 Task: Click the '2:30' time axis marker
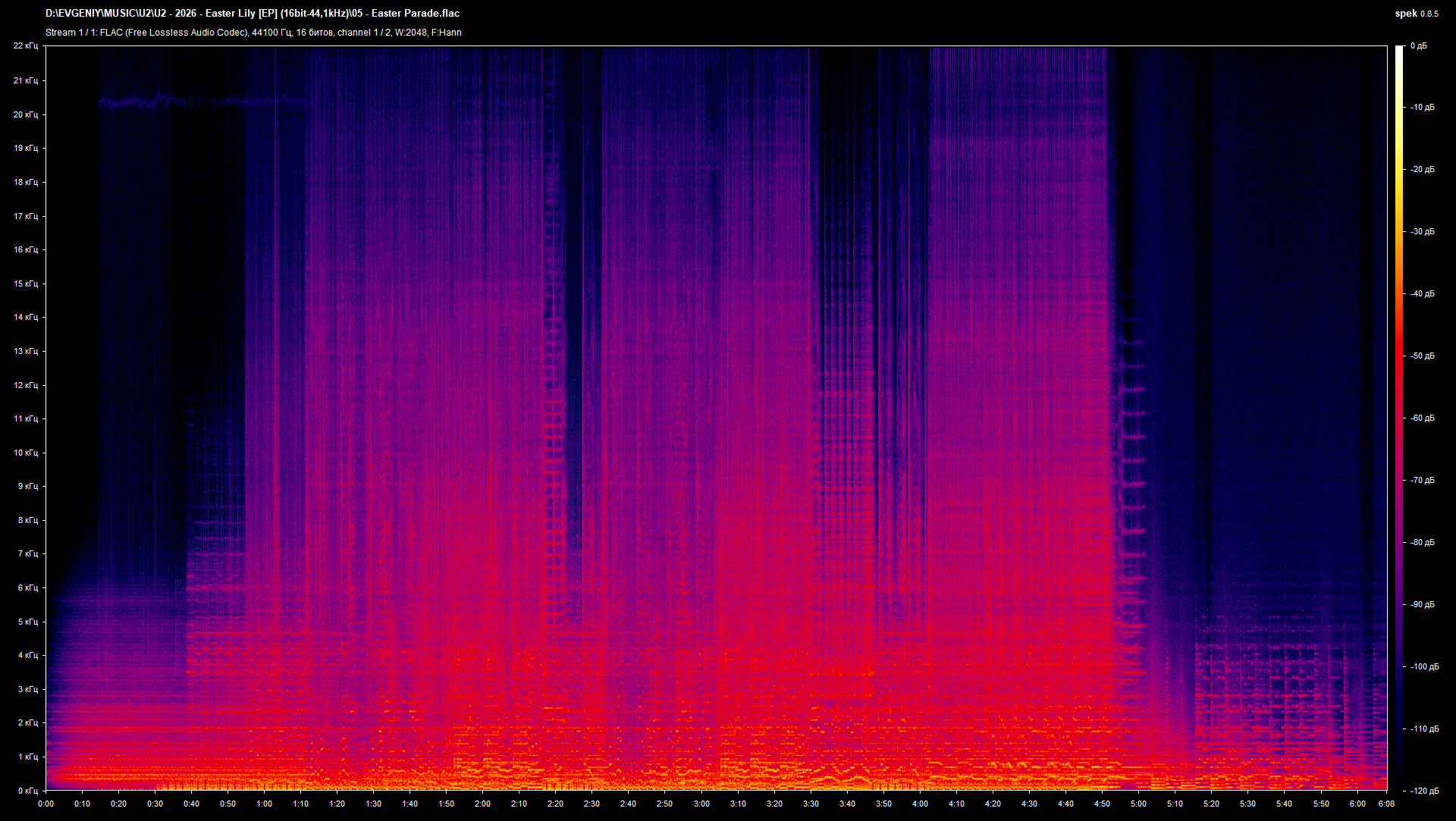[592, 804]
